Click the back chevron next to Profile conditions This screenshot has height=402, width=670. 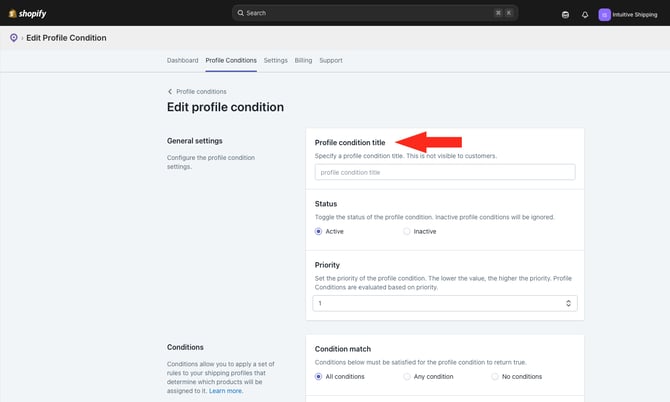point(170,91)
